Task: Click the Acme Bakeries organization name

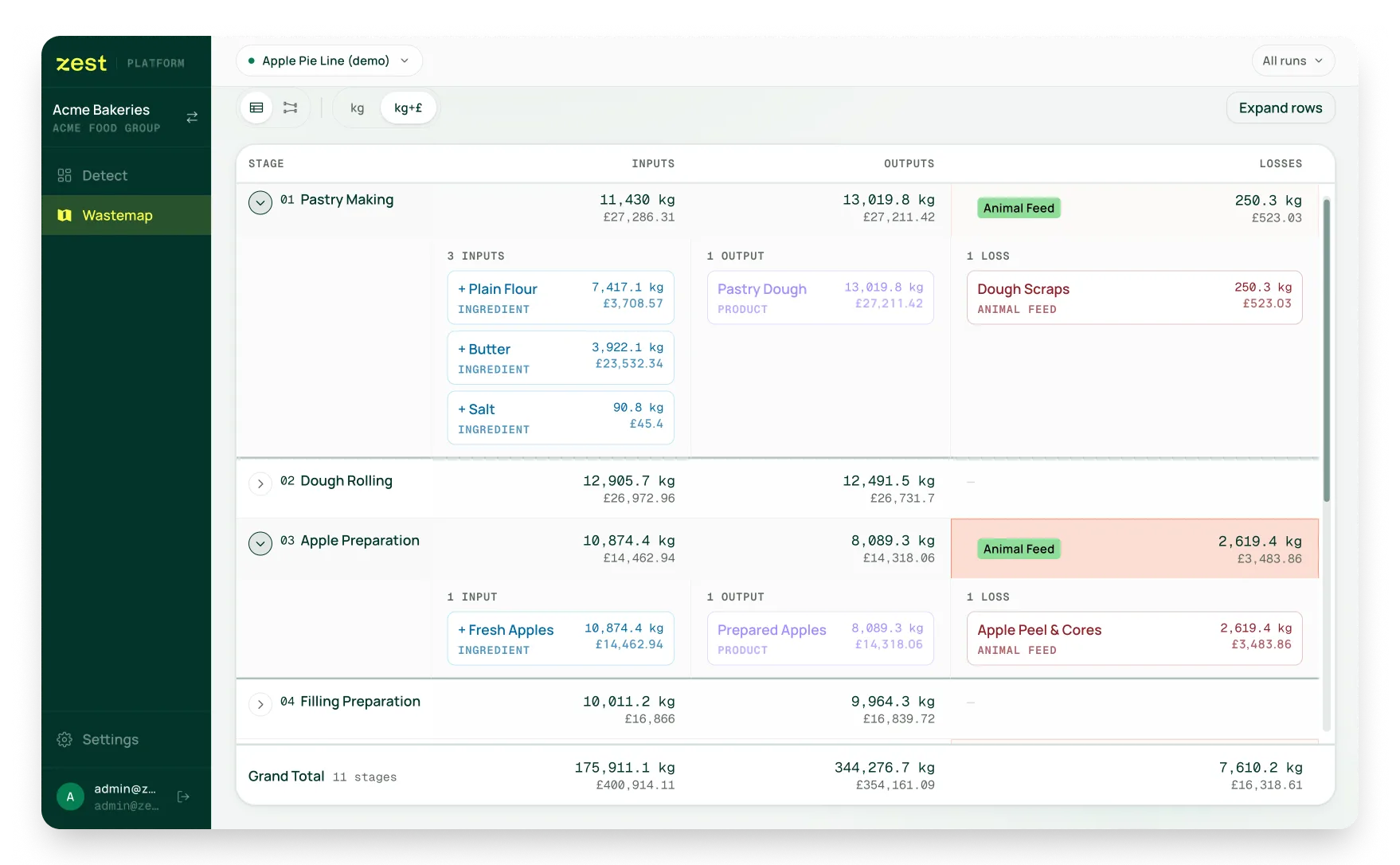Action: pos(101,110)
